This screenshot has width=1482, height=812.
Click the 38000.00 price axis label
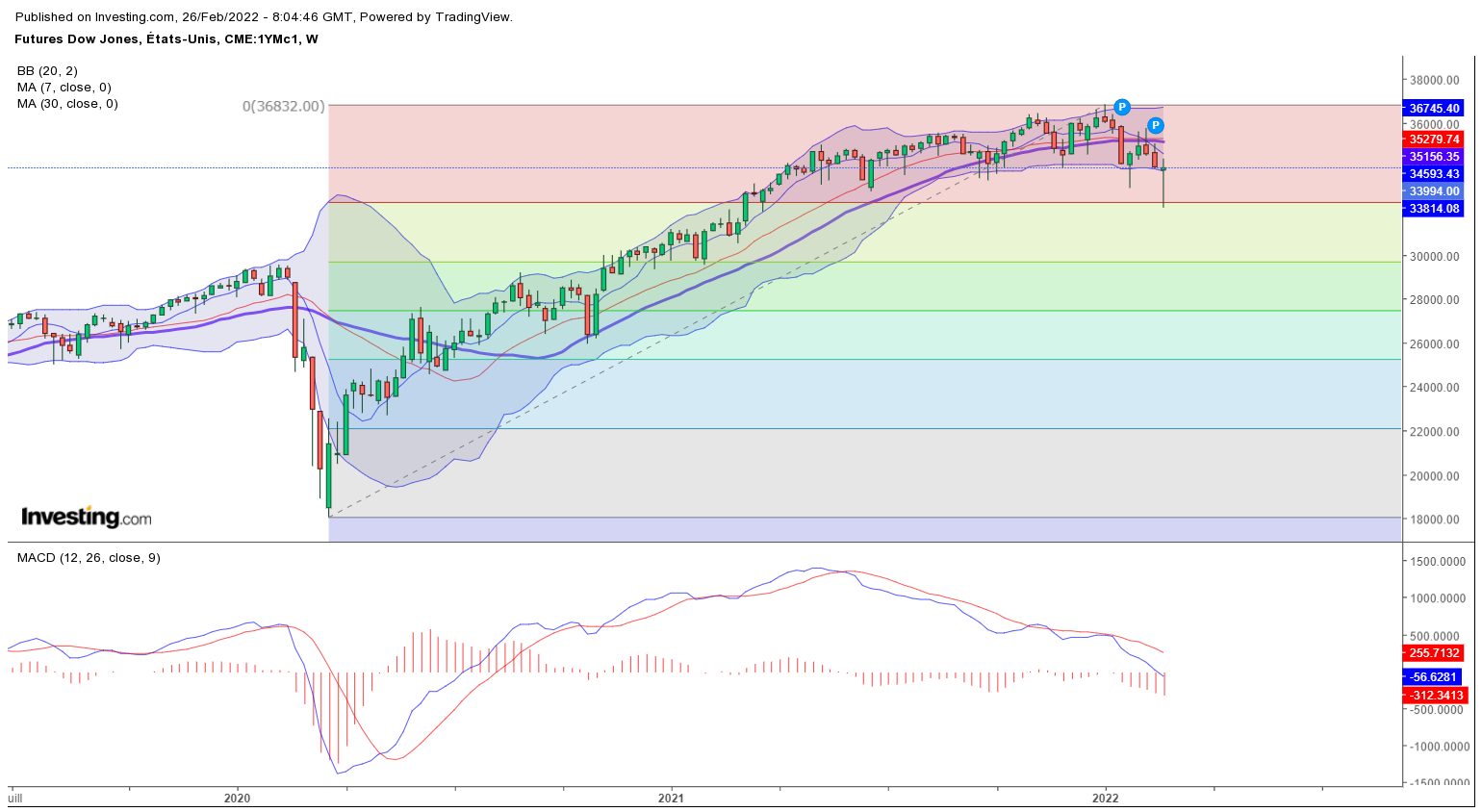[1434, 81]
